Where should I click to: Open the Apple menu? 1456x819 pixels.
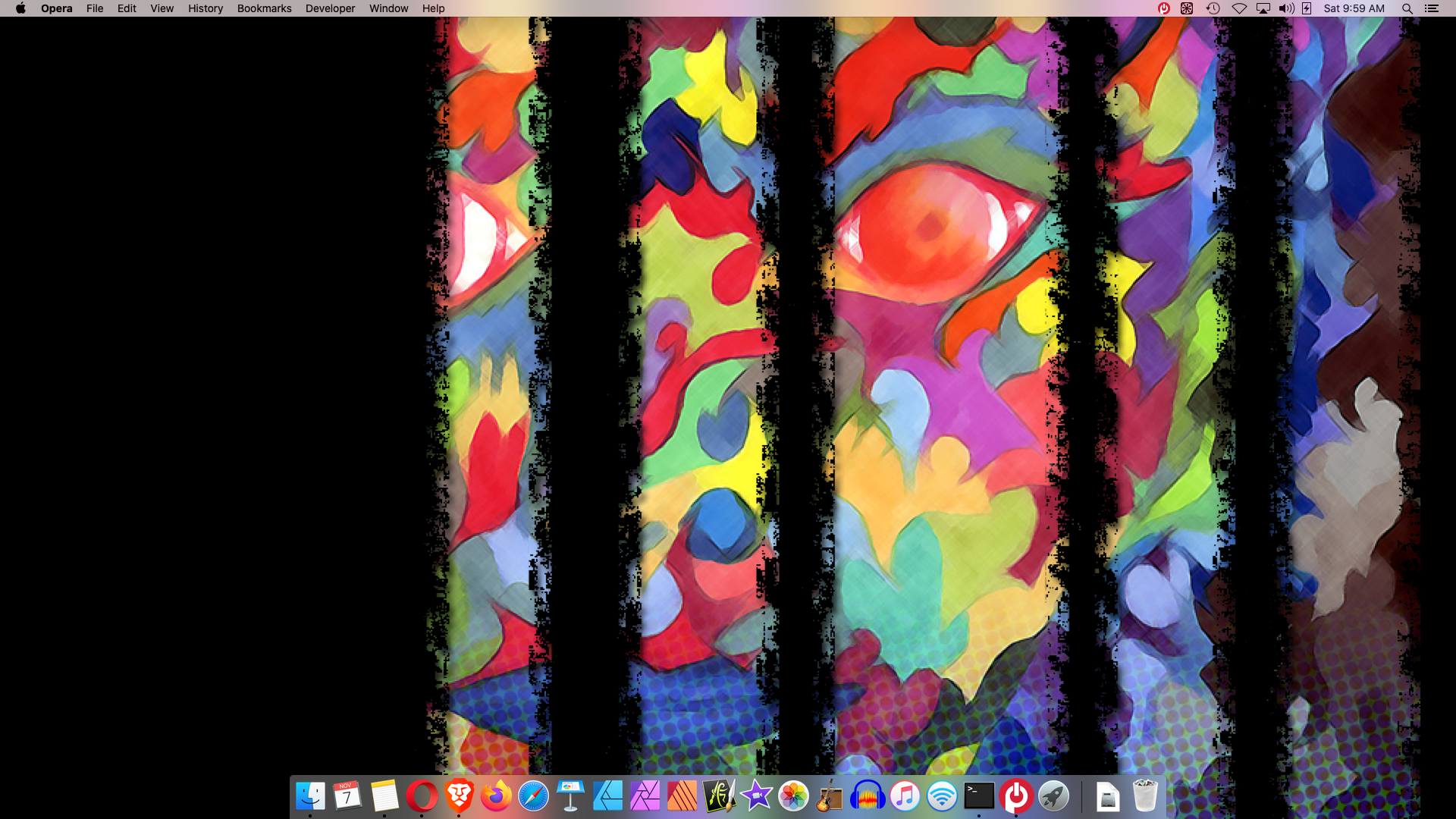pos(20,8)
